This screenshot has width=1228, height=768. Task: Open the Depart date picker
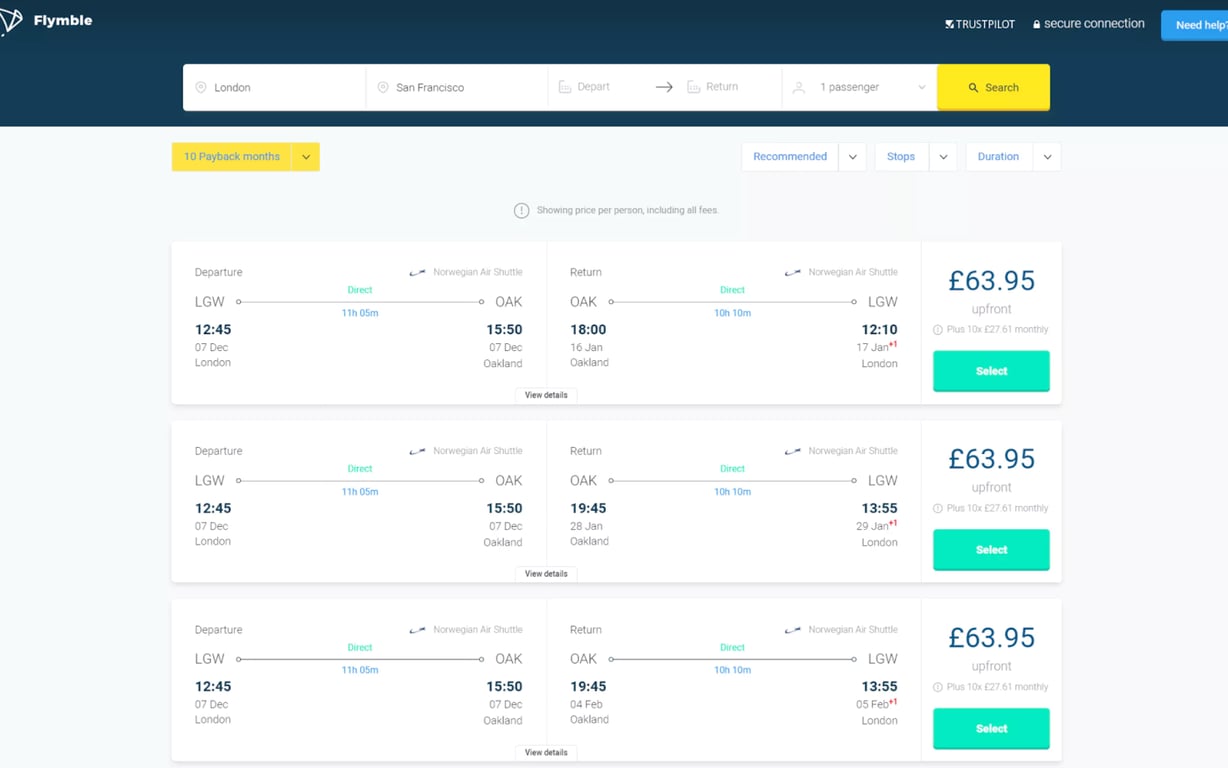pyautogui.click(x=594, y=87)
